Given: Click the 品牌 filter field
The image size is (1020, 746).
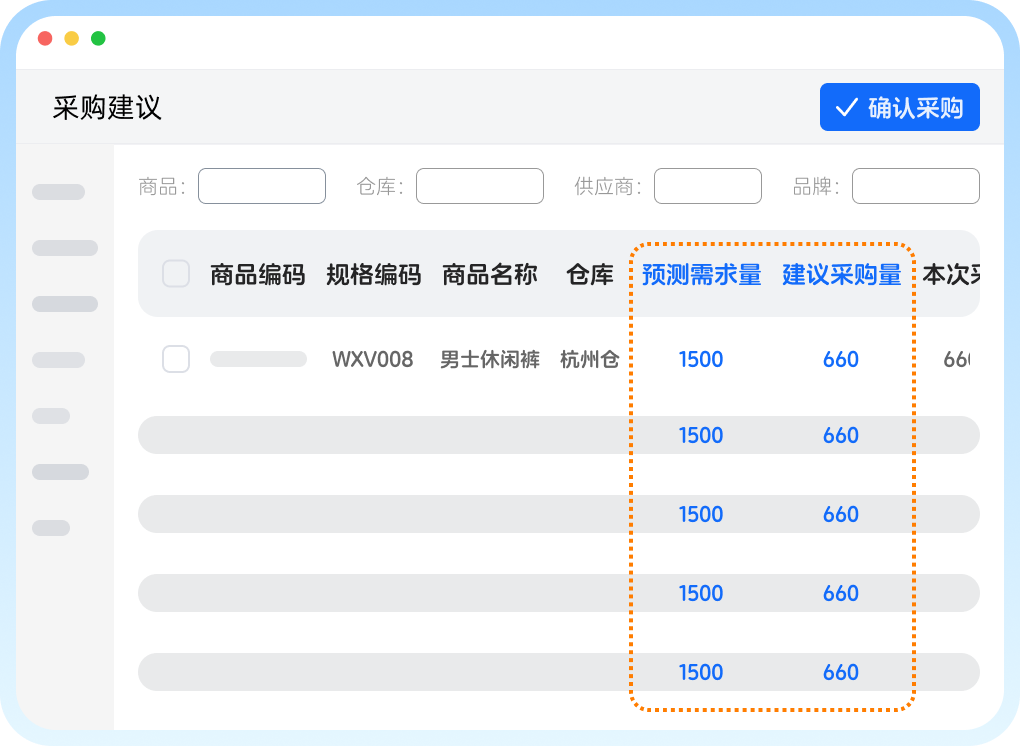Looking at the screenshot, I should click(x=915, y=186).
